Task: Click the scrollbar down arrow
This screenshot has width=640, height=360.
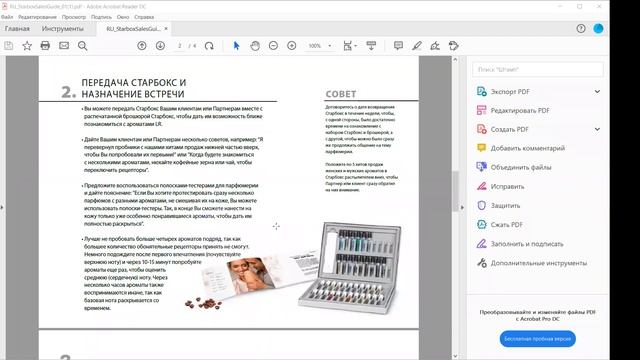Action: click(456, 356)
